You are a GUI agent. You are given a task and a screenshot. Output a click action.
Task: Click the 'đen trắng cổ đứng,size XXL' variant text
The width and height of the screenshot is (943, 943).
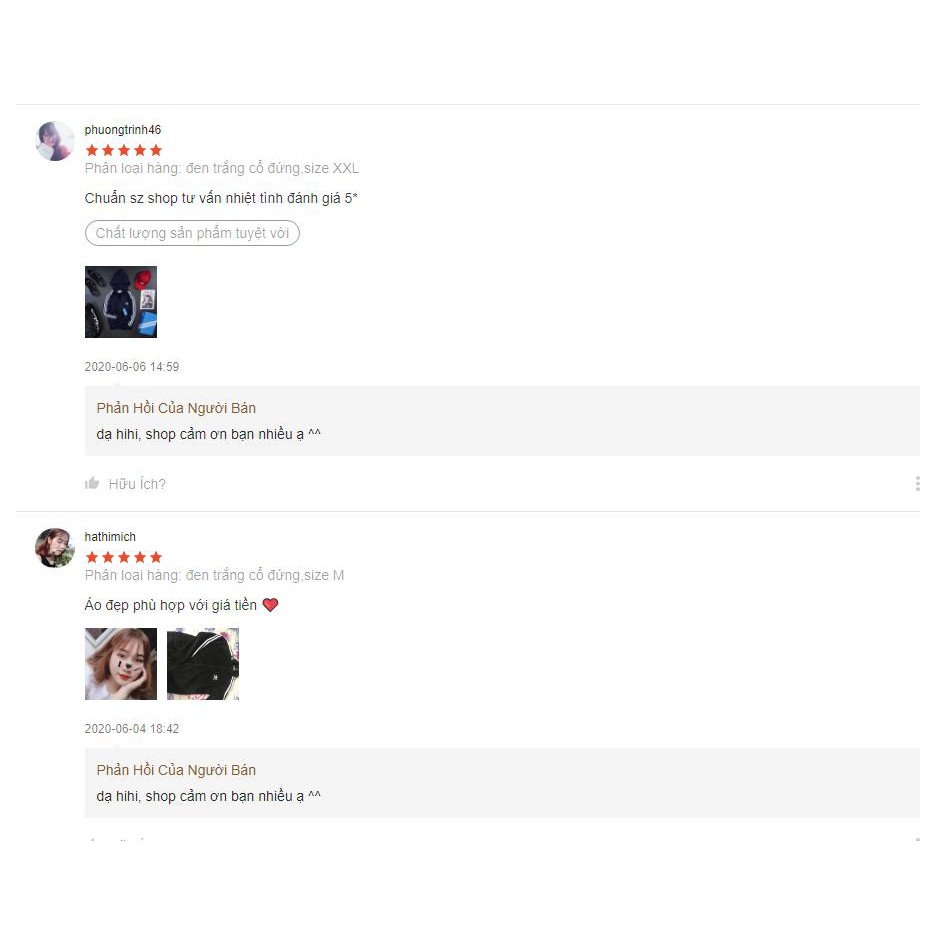272,168
